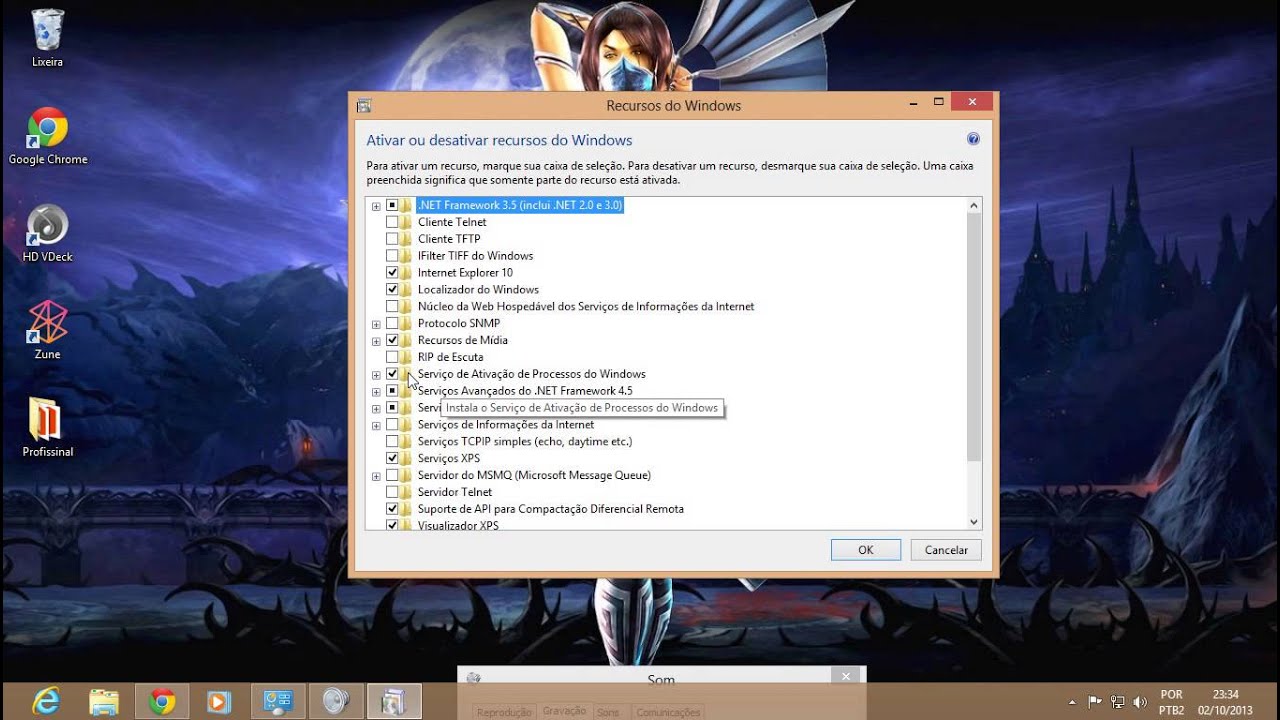Select the Servidor Telnet row text
The height and width of the screenshot is (720, 1280).
pos(455,492)
